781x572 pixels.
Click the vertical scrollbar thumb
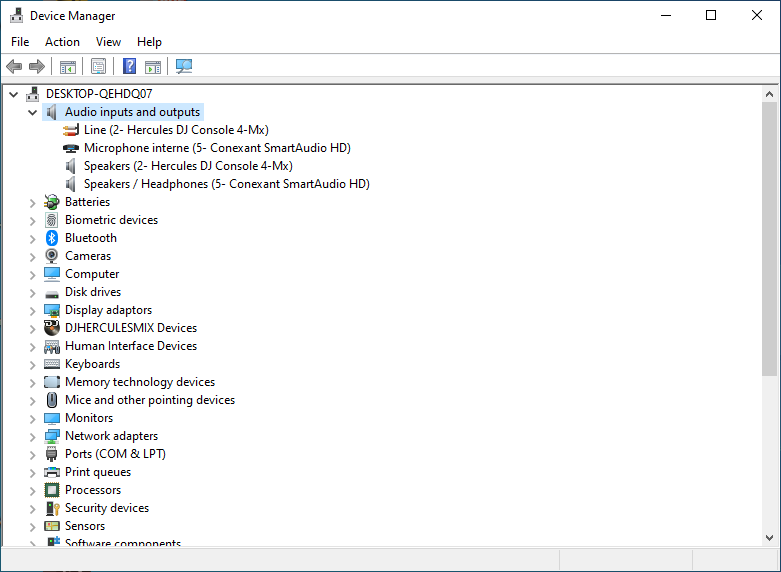tap(769, 239)
